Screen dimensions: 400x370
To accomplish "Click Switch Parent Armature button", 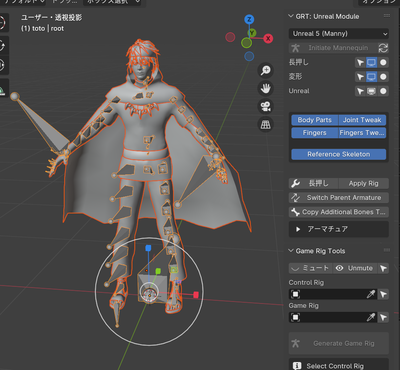I will [339, 198].
